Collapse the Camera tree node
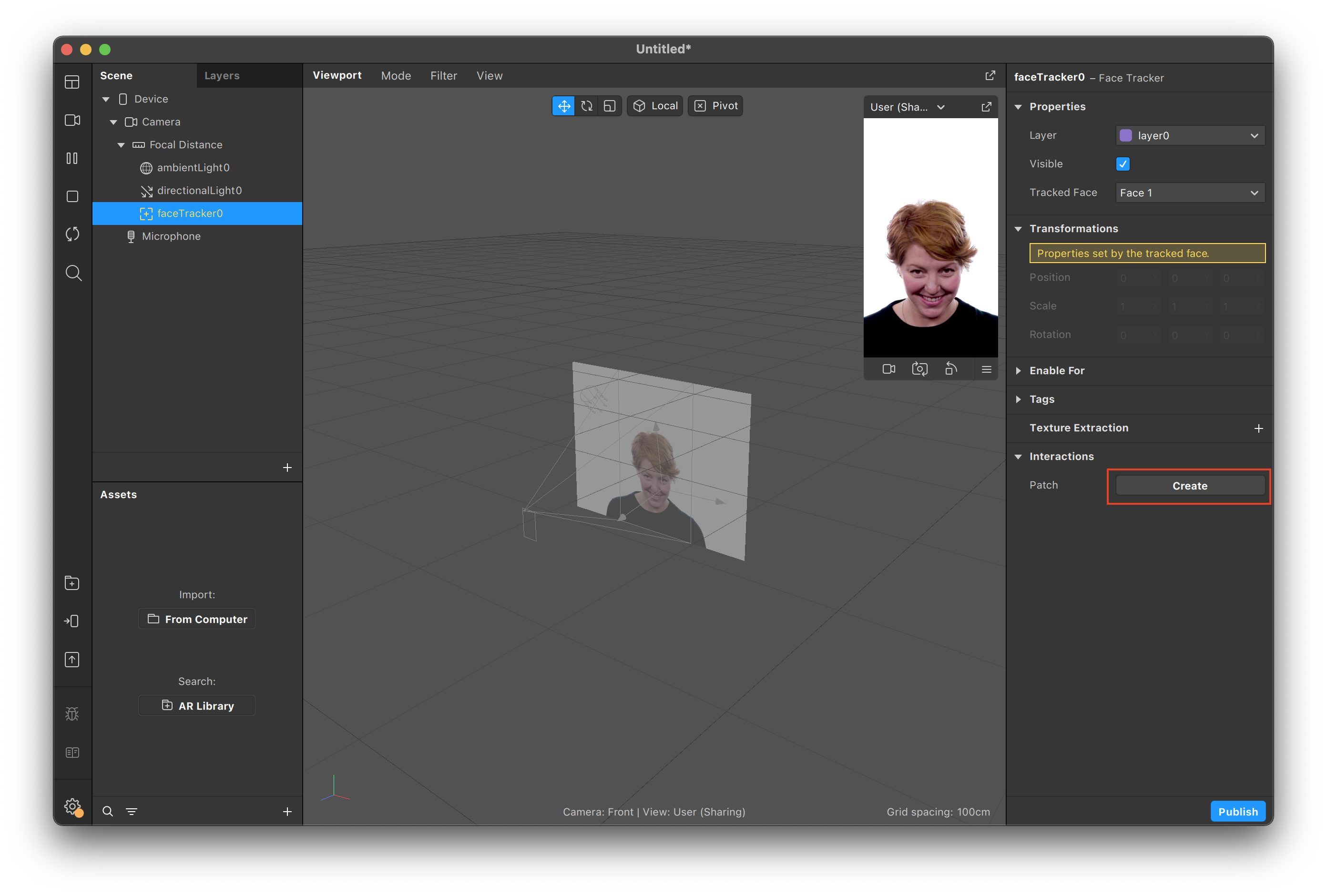 [113, 122]
